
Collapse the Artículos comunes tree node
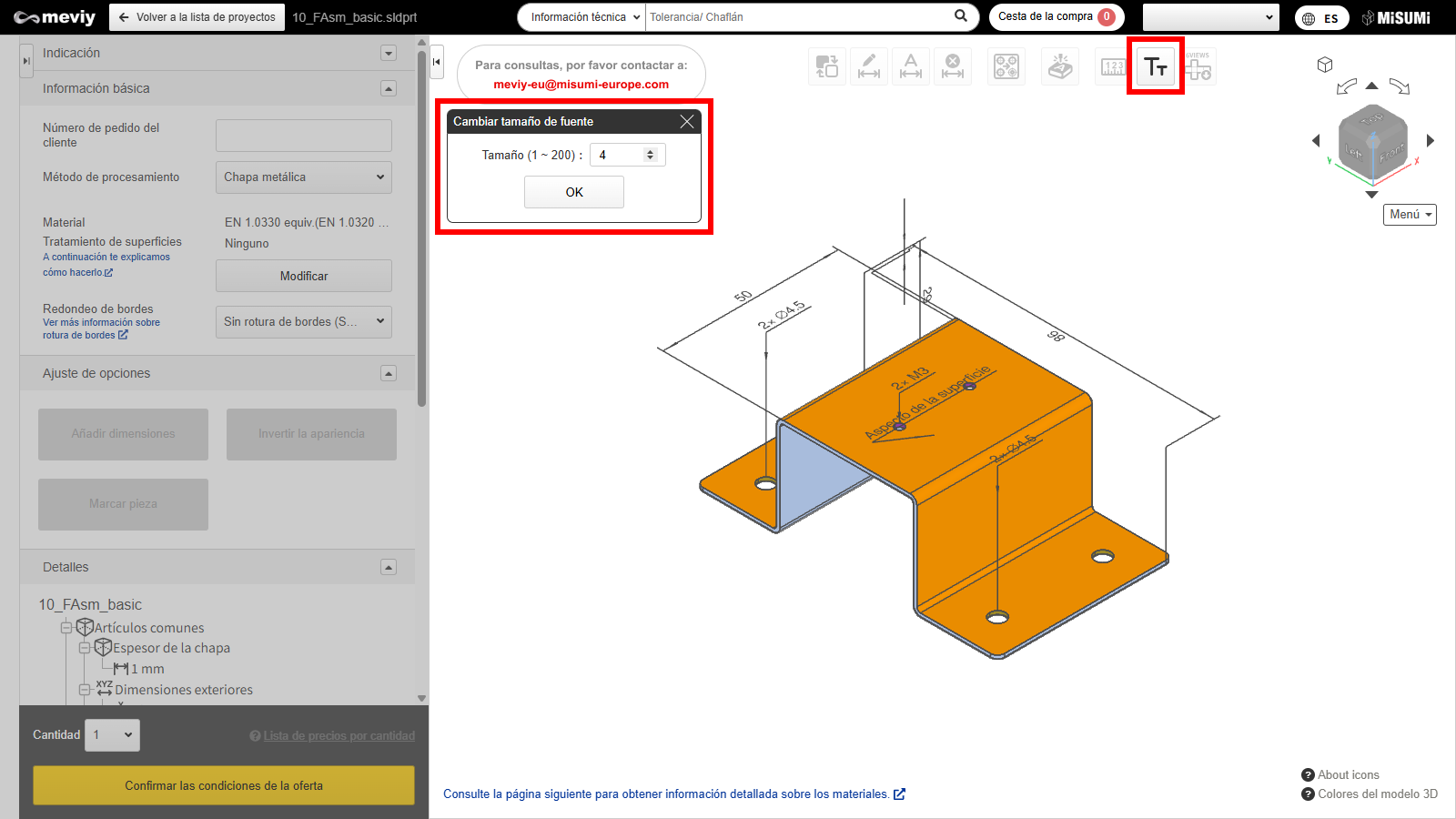[66, 628]
